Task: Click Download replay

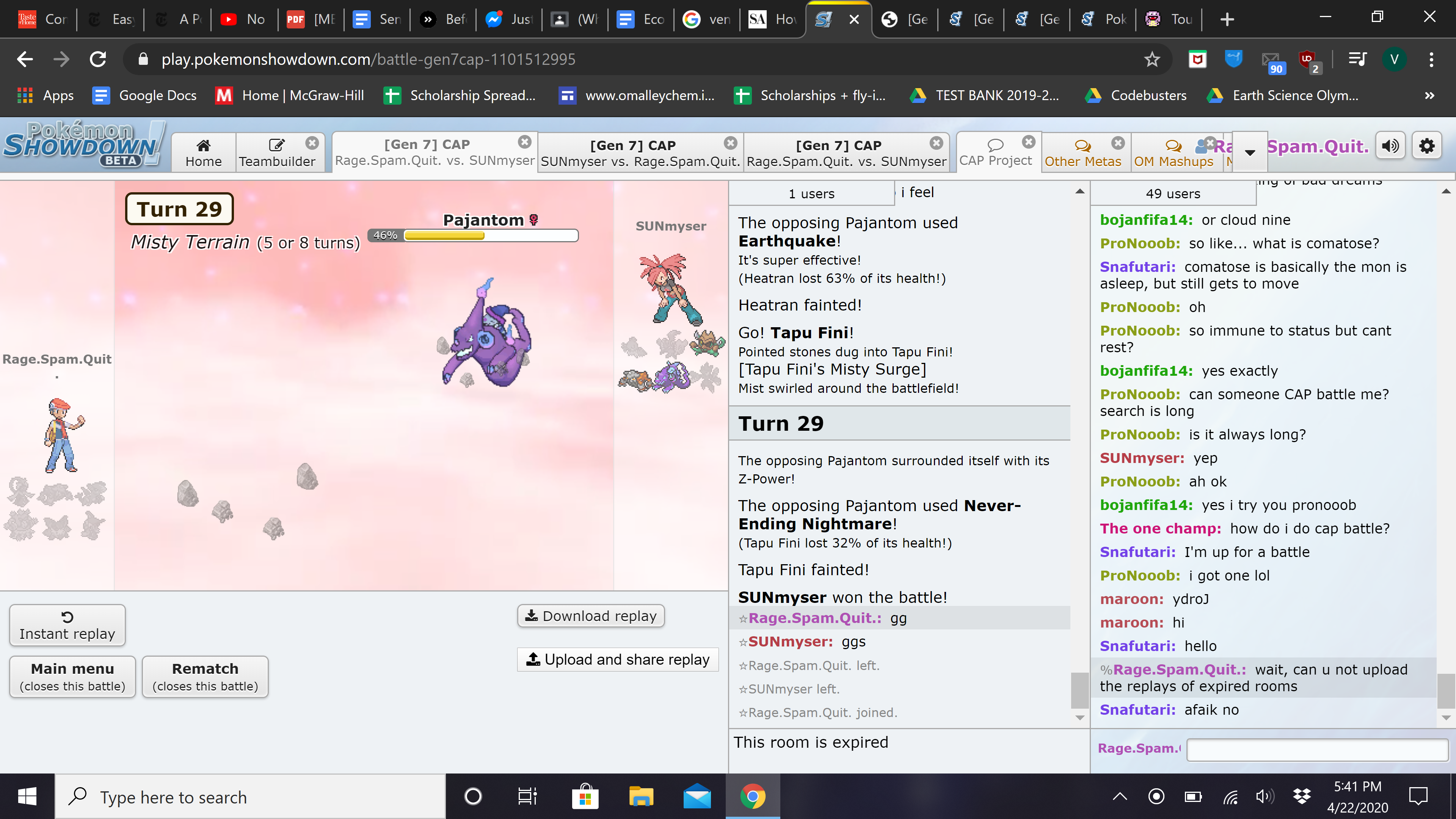Action: 591,615
